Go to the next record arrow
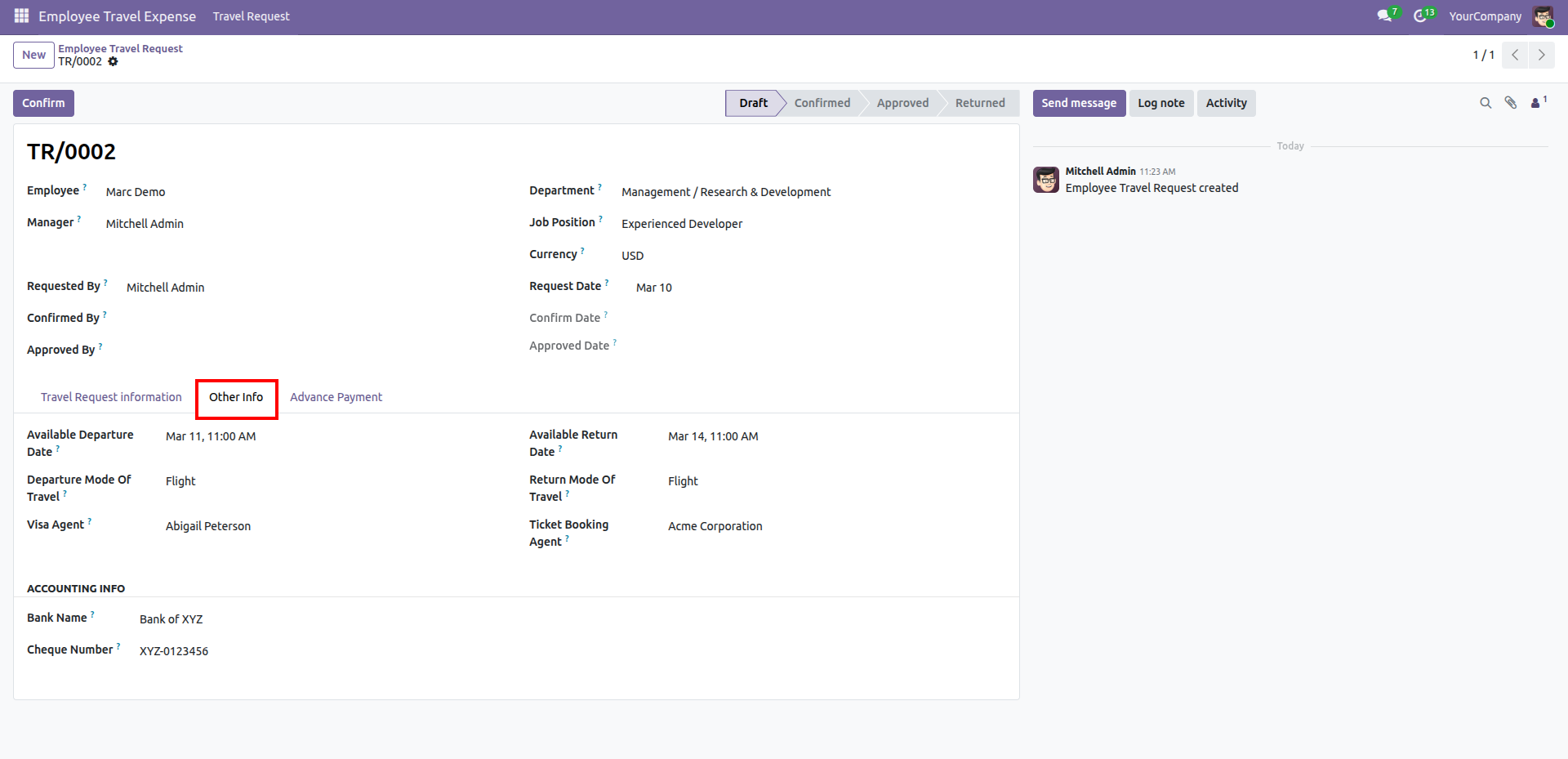This screenshot has height=759, width=1568. 1541,55
